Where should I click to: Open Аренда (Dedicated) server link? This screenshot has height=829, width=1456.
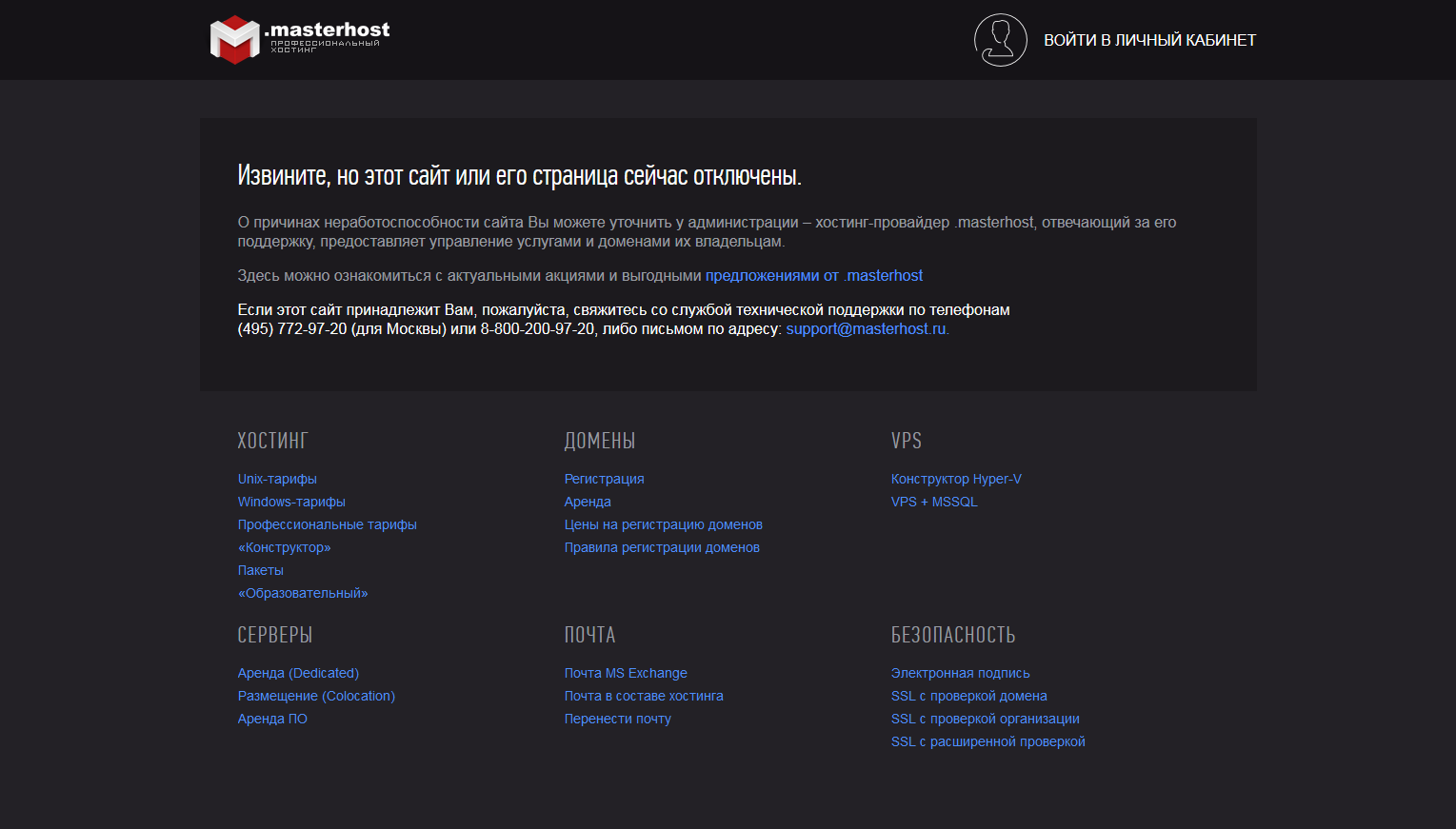pos(298,673)
